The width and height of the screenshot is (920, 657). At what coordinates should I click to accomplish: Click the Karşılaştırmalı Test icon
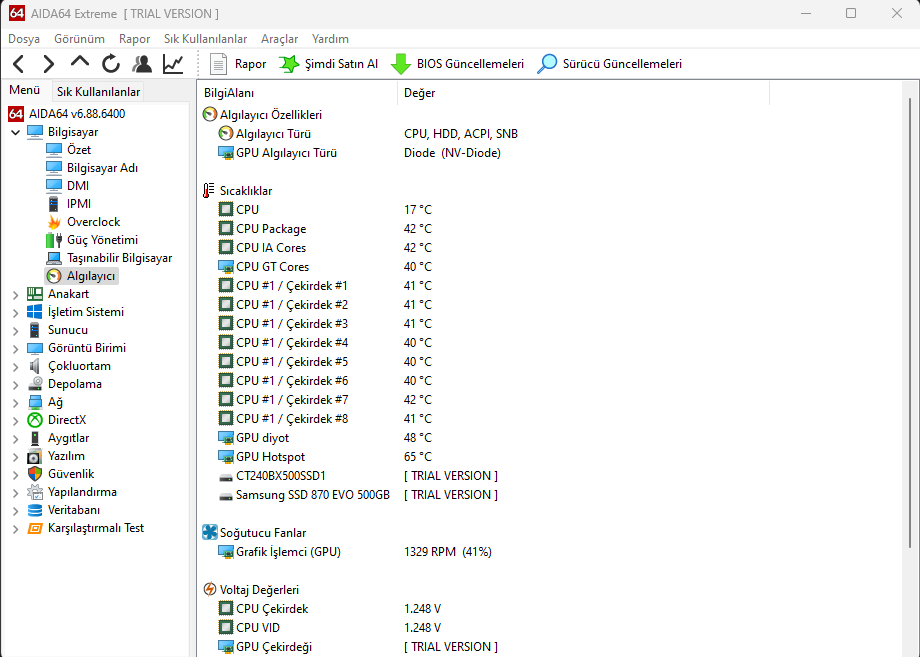(x=35, y=529)
